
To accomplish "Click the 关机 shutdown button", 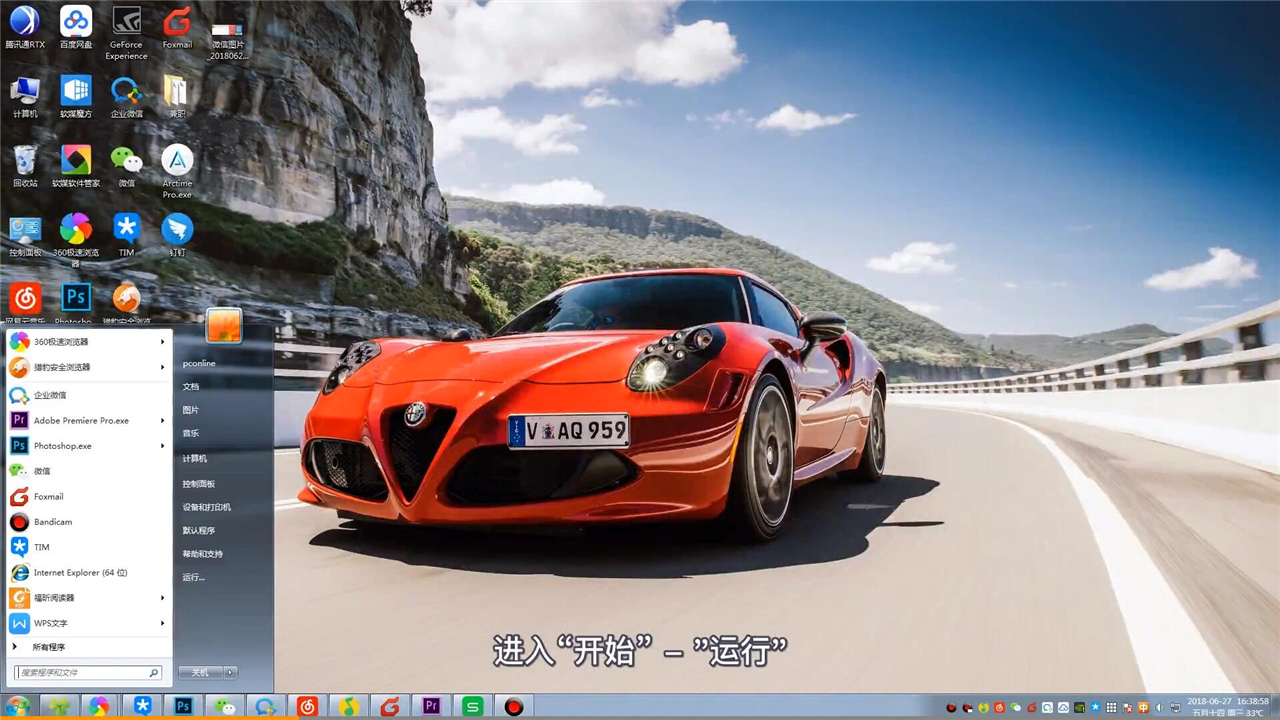I will click(200, 673).
